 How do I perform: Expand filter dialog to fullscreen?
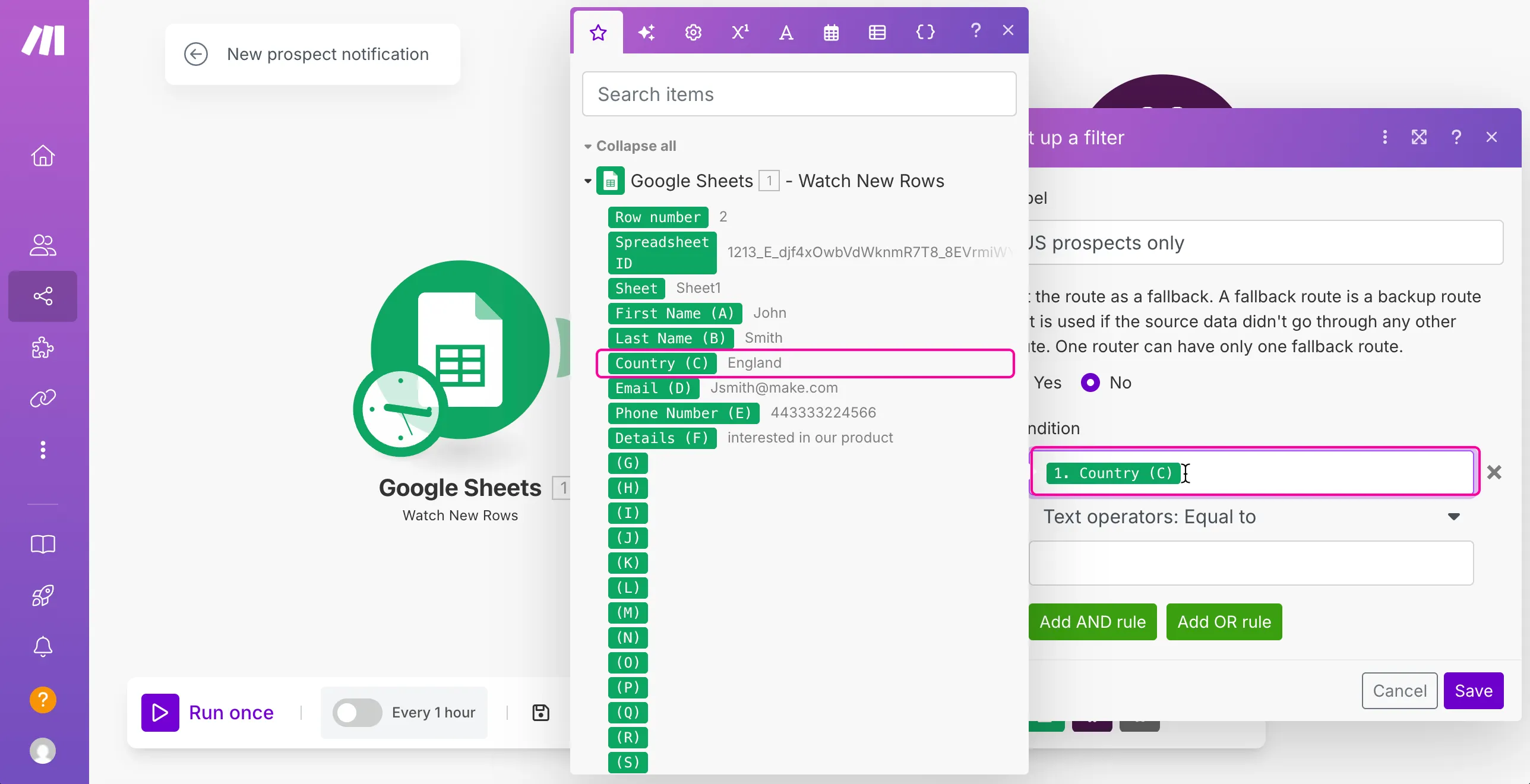click(1420, 137)
